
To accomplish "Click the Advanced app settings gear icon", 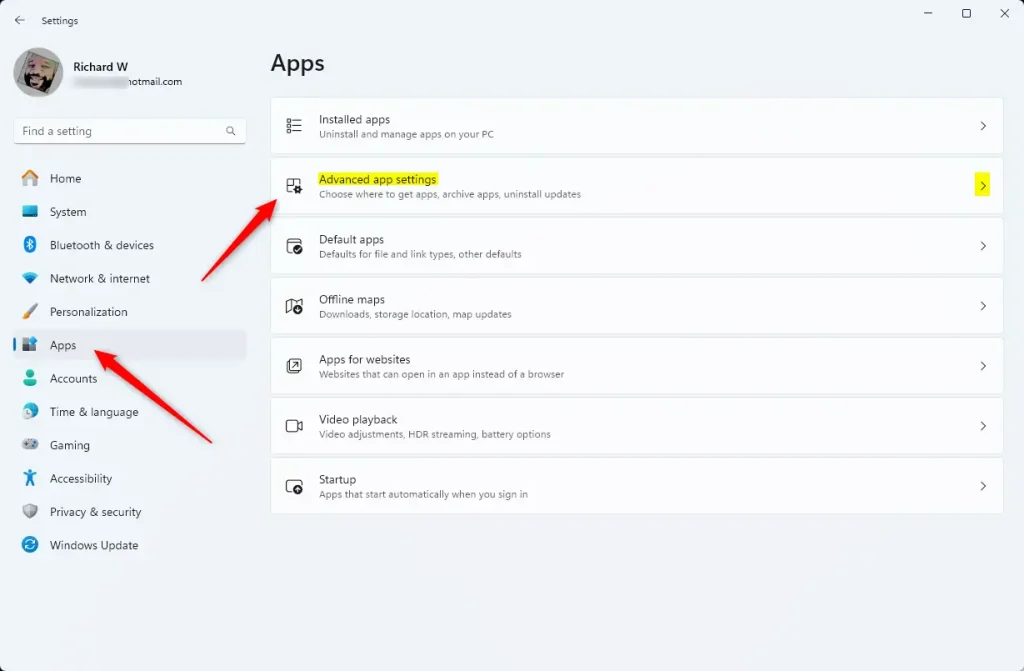I will pos(294,186).
